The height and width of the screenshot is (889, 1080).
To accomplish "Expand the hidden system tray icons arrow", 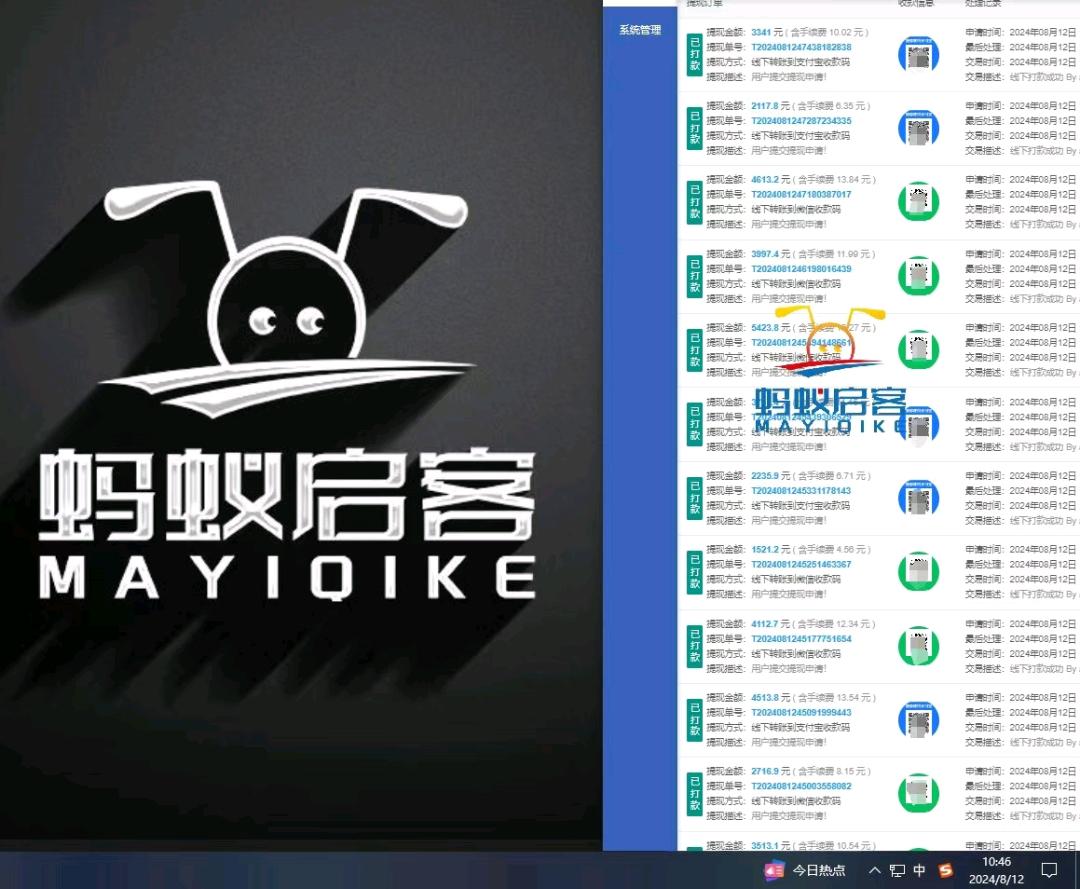I will click(874, 871).
